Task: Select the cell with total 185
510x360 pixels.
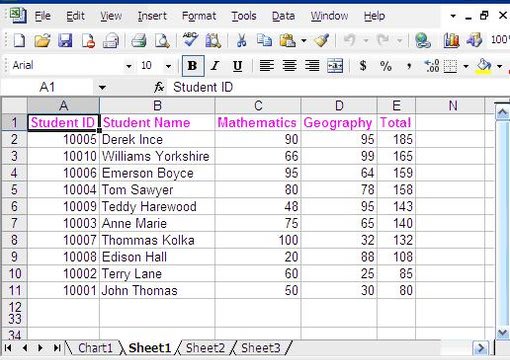Action: click(396, 139)
